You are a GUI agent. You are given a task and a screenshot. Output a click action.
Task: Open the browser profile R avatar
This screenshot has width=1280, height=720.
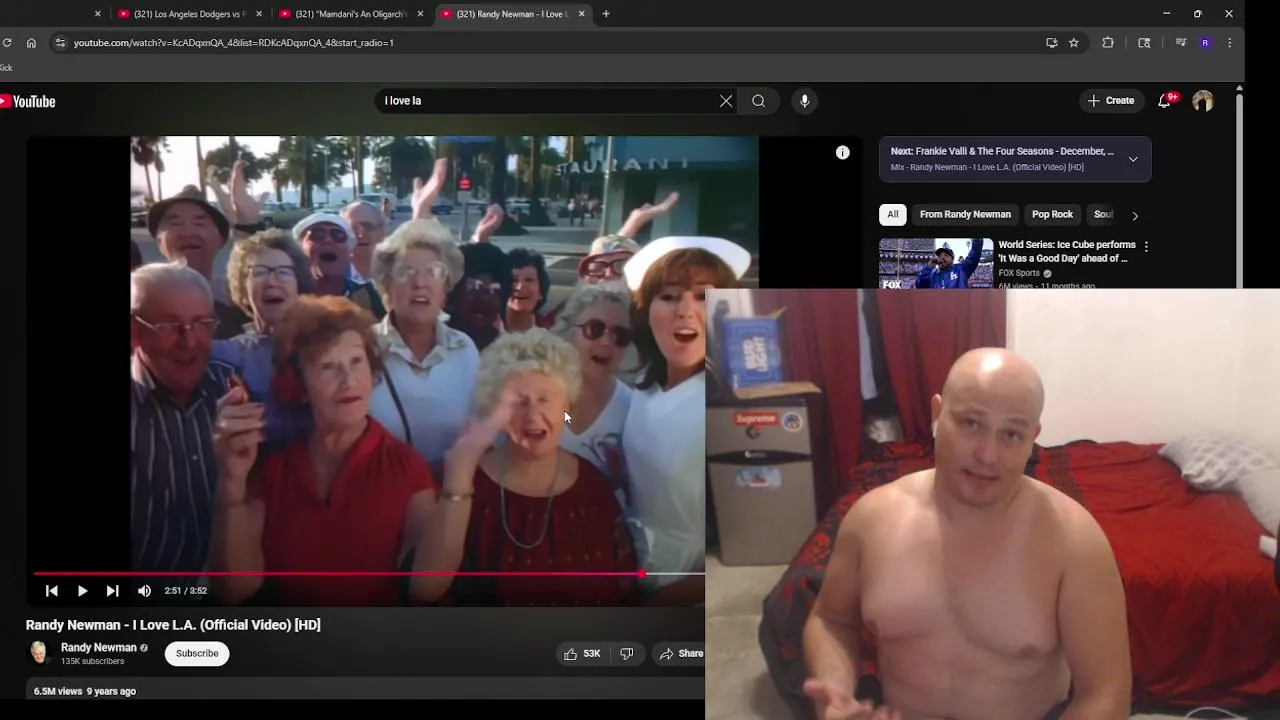1205,43
